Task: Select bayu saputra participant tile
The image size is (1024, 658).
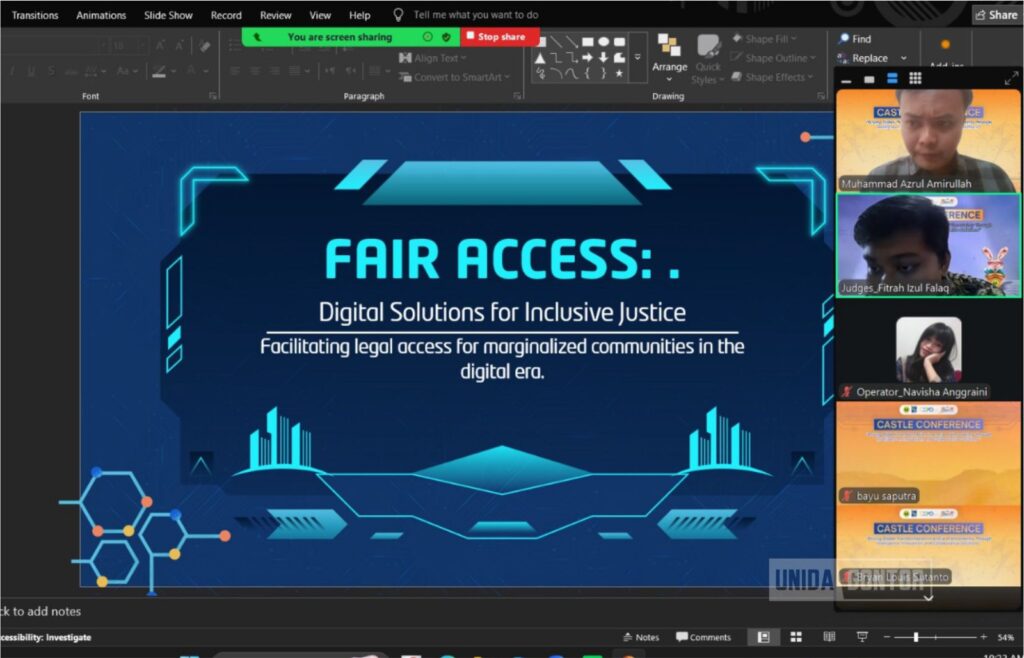Action: (928, 452)
